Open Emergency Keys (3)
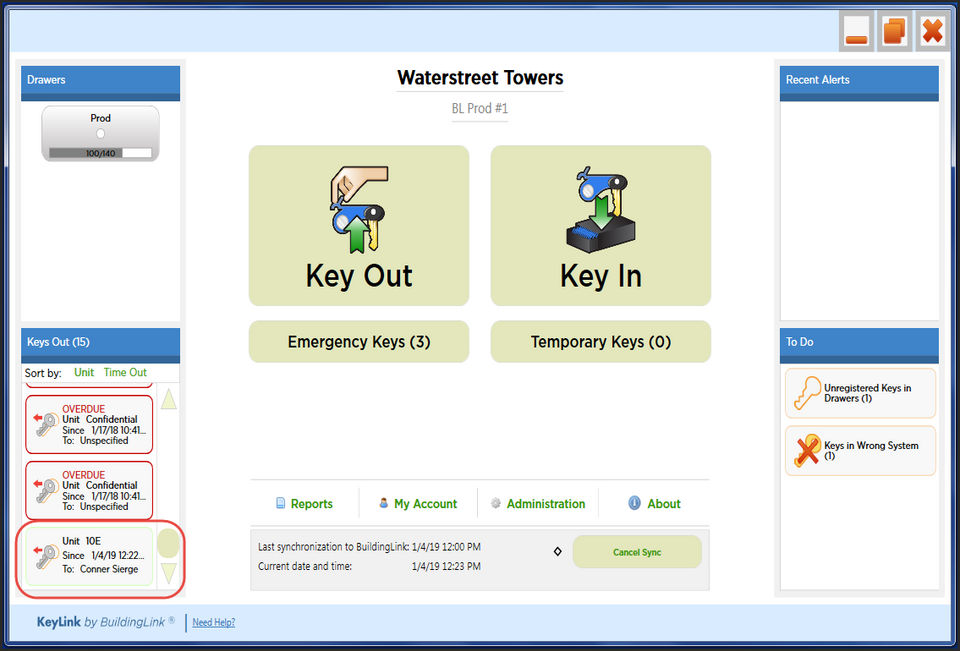The height and width of the screenshot is (651, 960). click(x=359, y=342)
